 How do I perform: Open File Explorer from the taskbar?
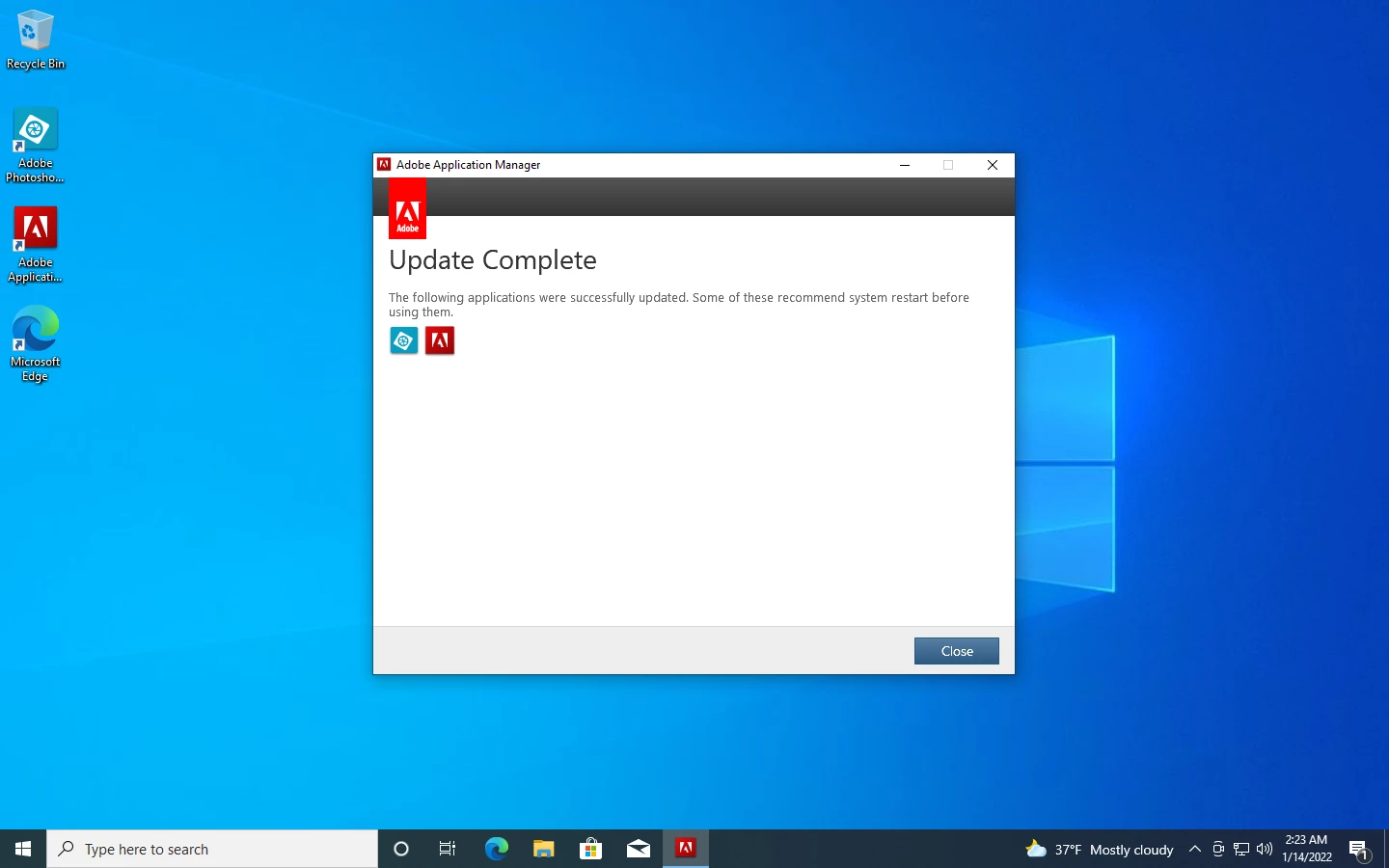(x=543, y=849)
